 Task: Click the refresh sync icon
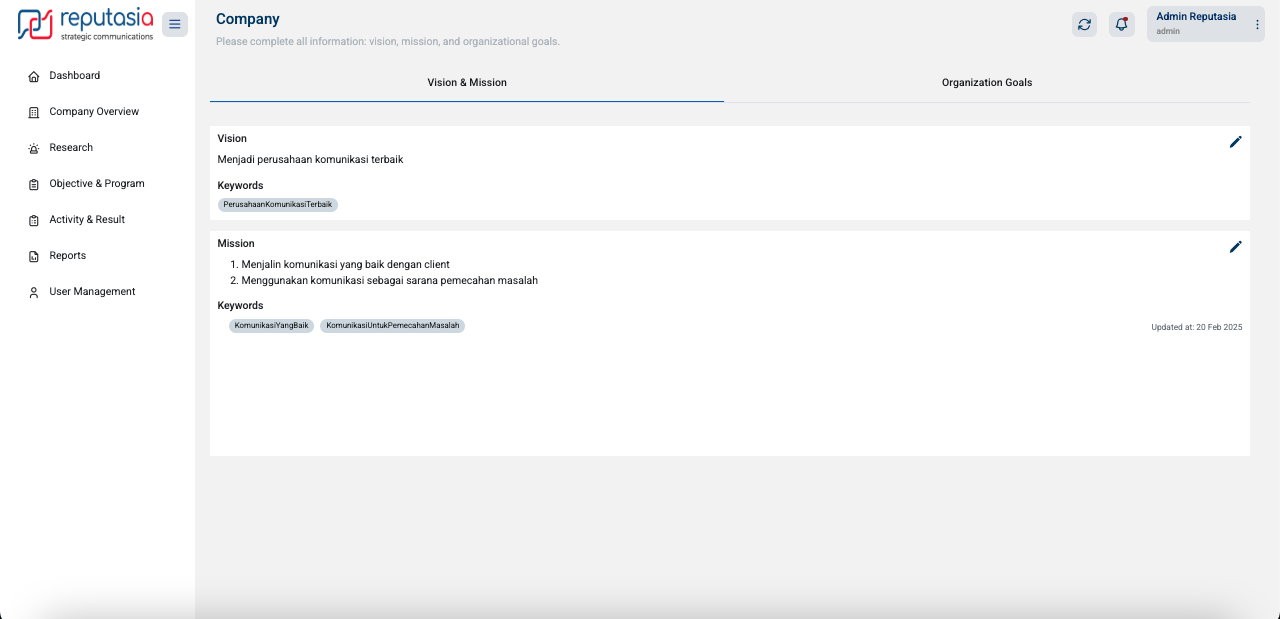(1084, 24)
